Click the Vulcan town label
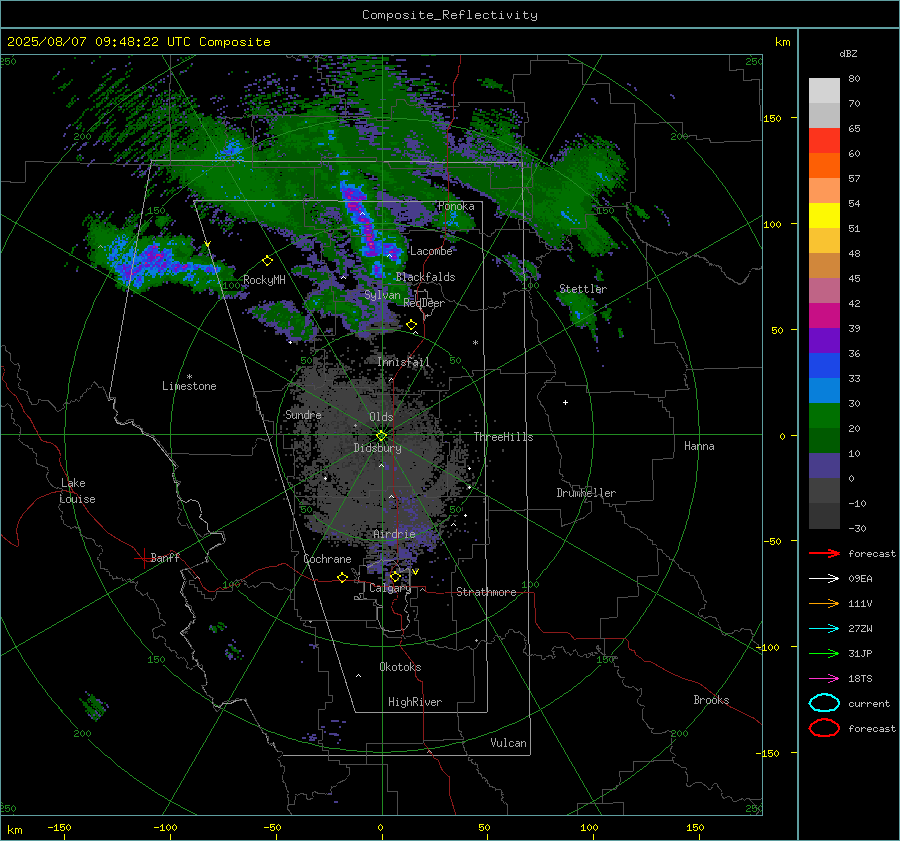This screenshot has width=900, height=841. coord(508,743)
